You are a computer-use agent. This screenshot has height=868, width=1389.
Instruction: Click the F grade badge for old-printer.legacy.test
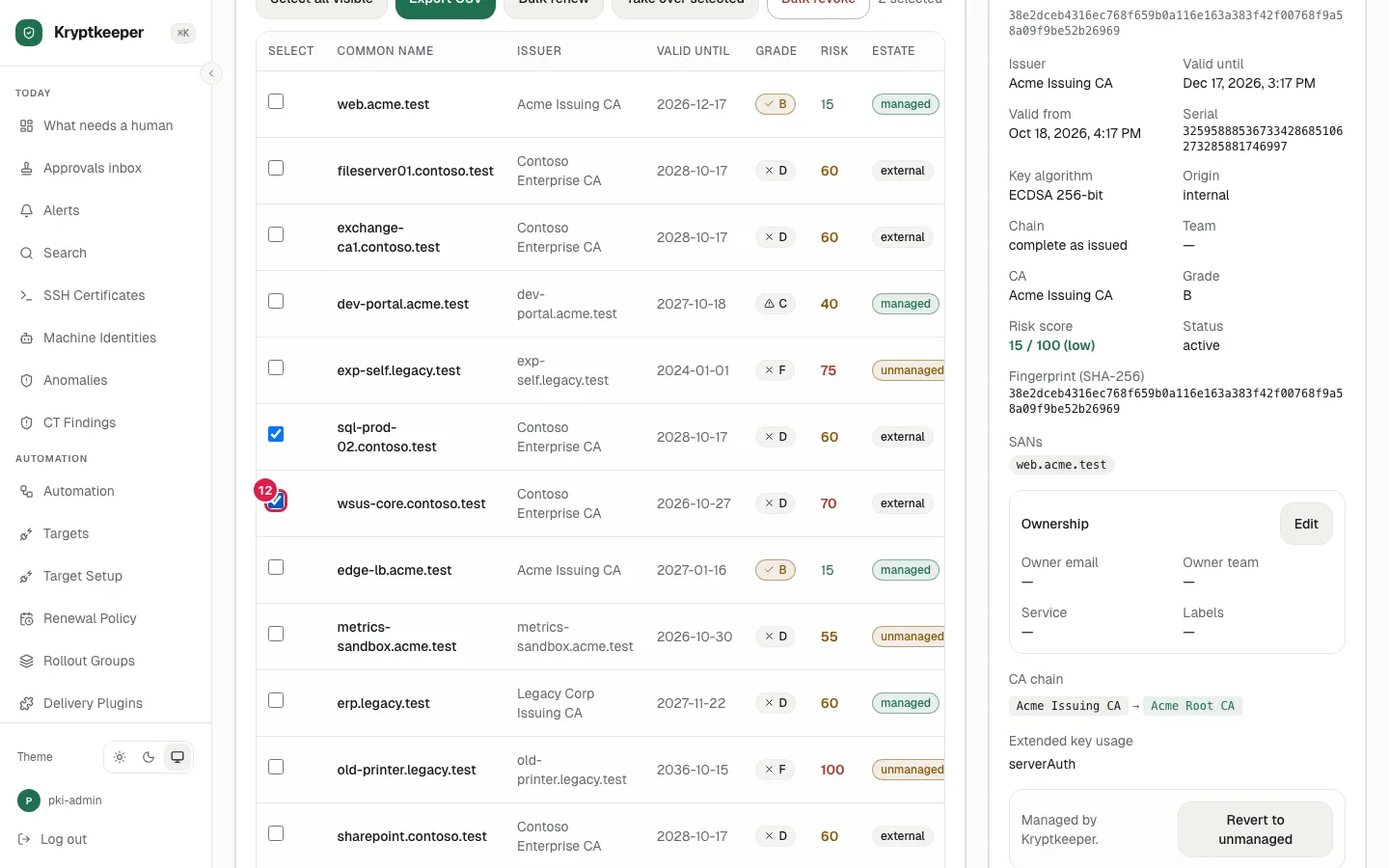776,770
